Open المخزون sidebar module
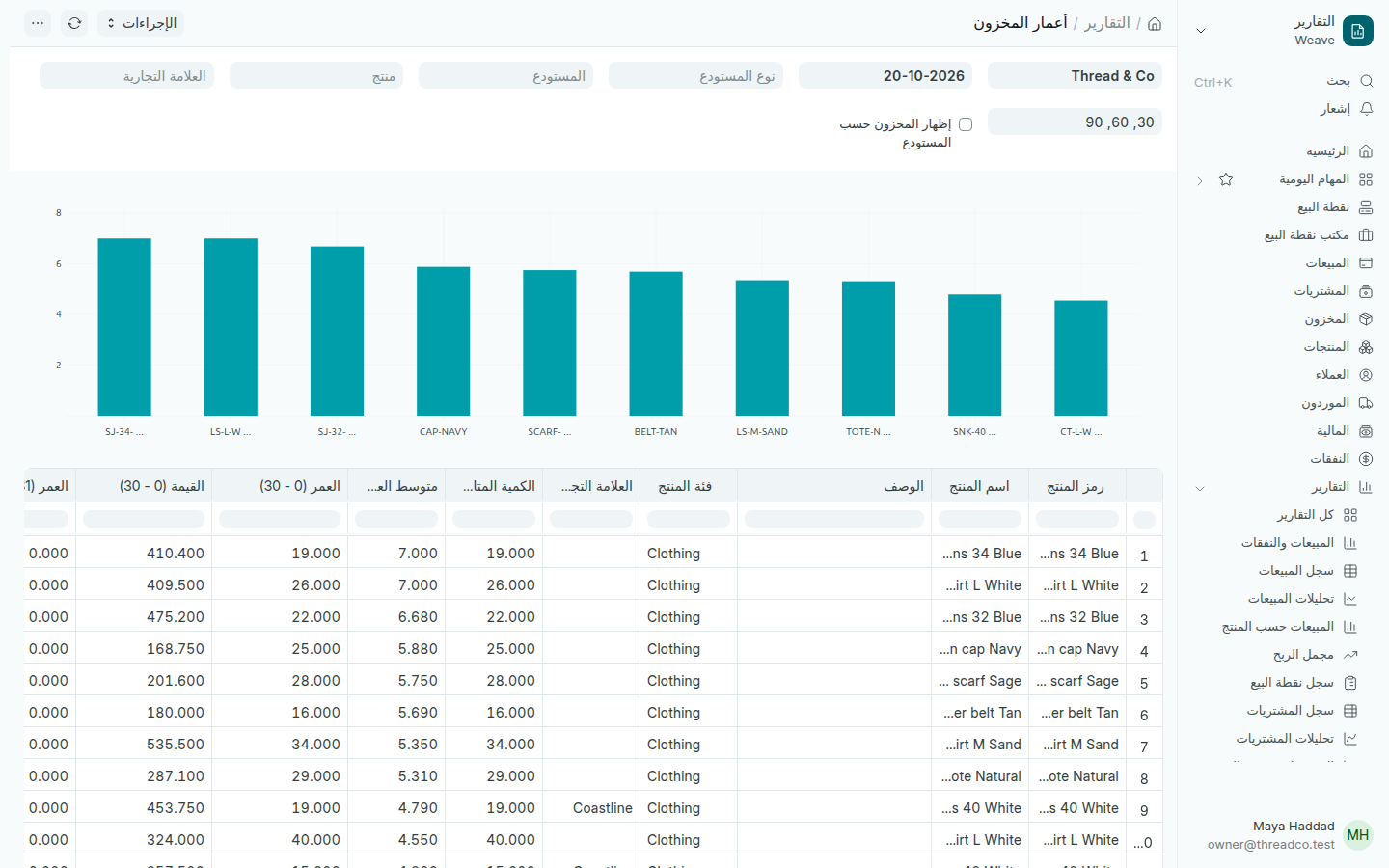The width and height of the screenshot is (1389, 868). point(1338,319)
